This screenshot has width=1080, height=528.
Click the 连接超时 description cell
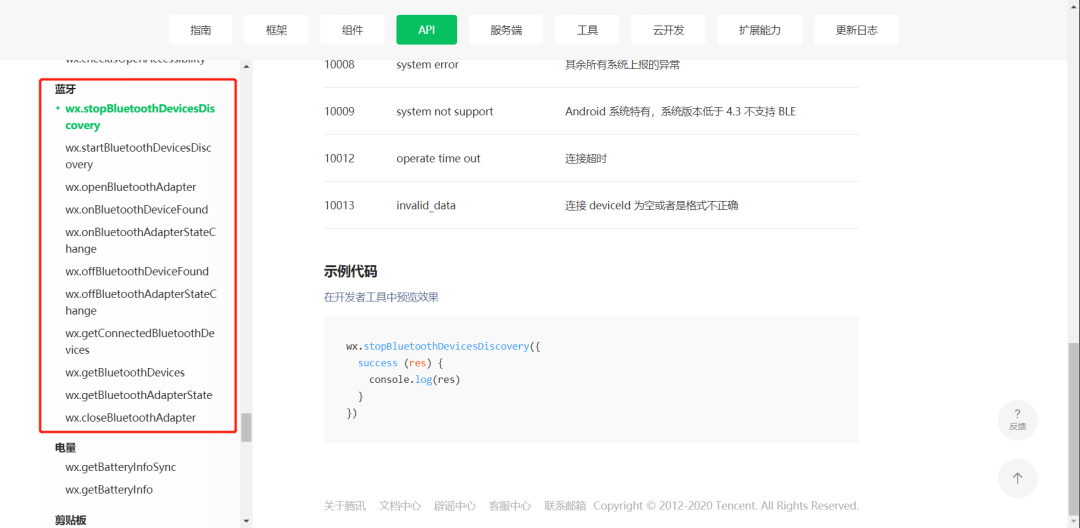(586, 158)
